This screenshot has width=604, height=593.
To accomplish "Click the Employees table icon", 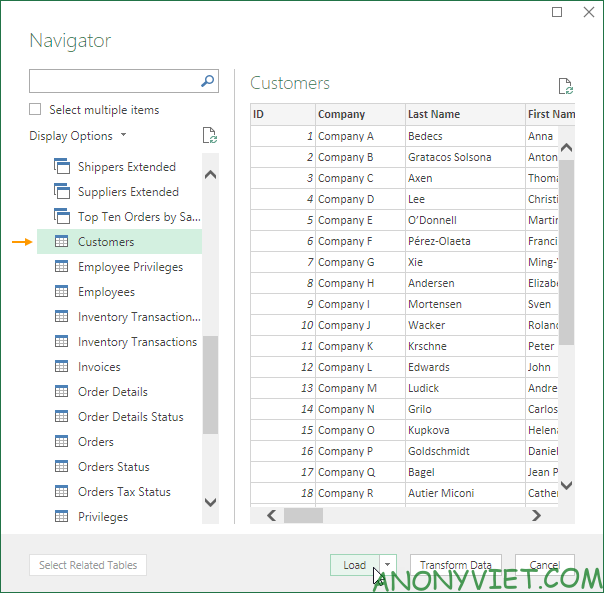I will click(61, 292).
